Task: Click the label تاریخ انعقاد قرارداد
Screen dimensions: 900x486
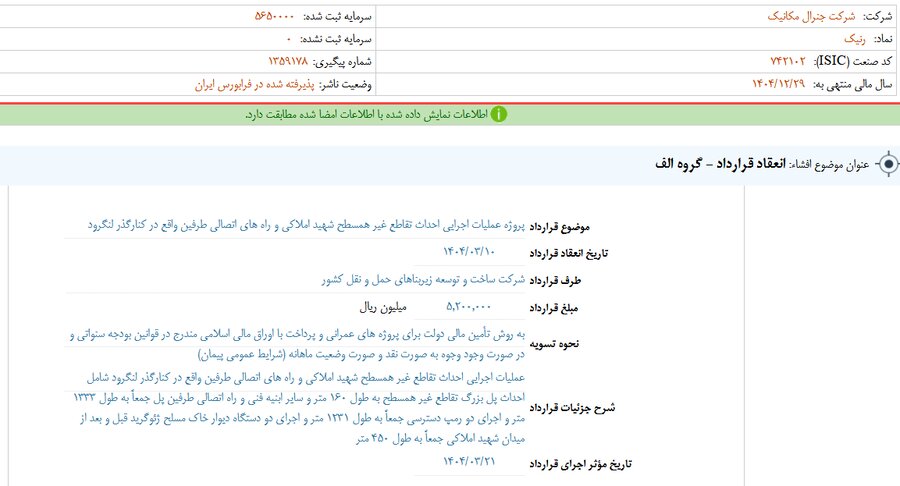Action: 568,254
